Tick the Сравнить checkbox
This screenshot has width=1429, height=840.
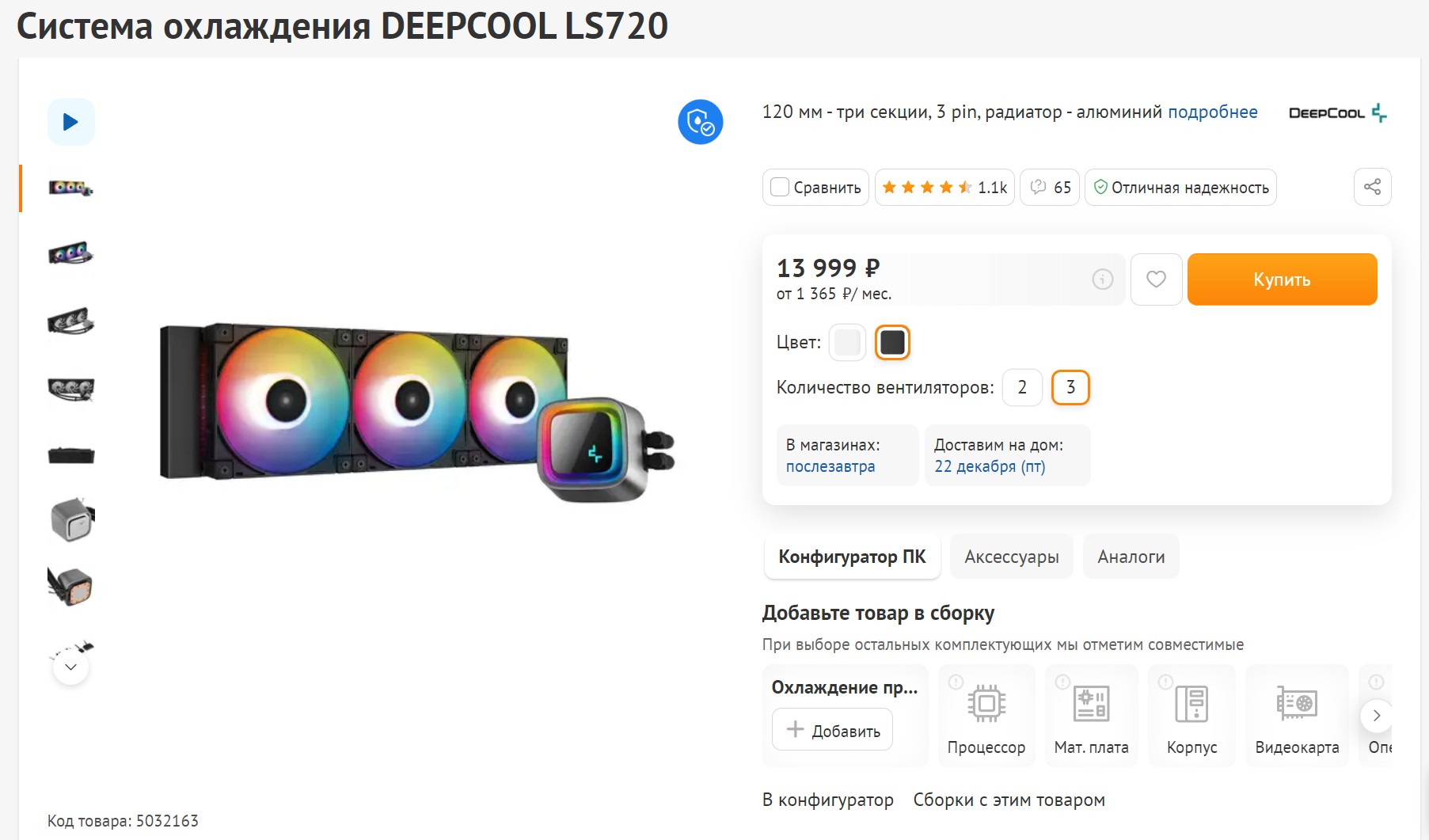coord(780,188)
